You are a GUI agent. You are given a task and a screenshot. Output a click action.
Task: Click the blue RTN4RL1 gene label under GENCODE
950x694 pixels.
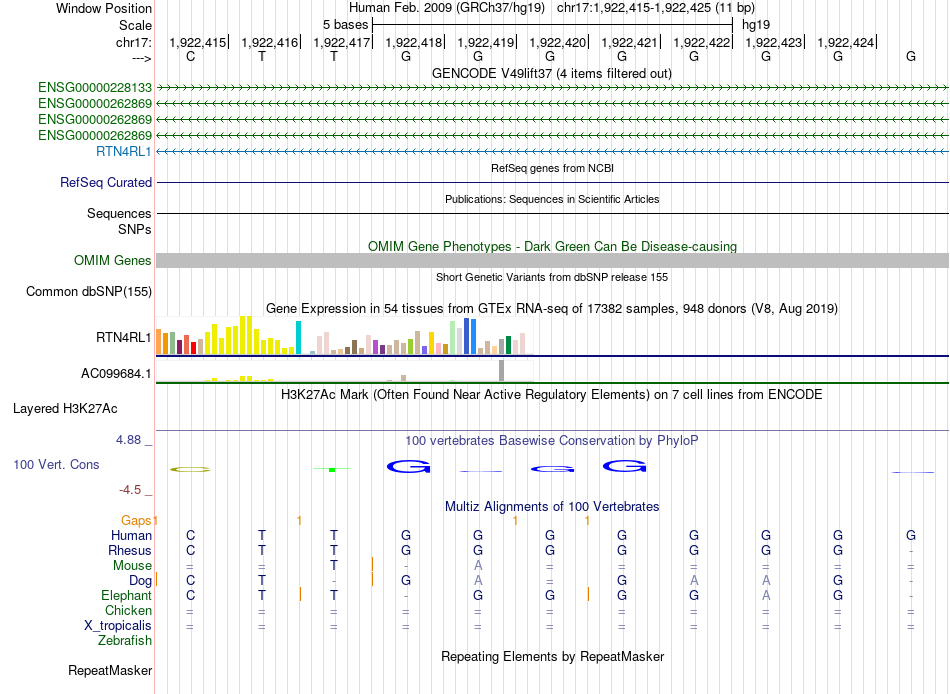[x=124, y=152]
